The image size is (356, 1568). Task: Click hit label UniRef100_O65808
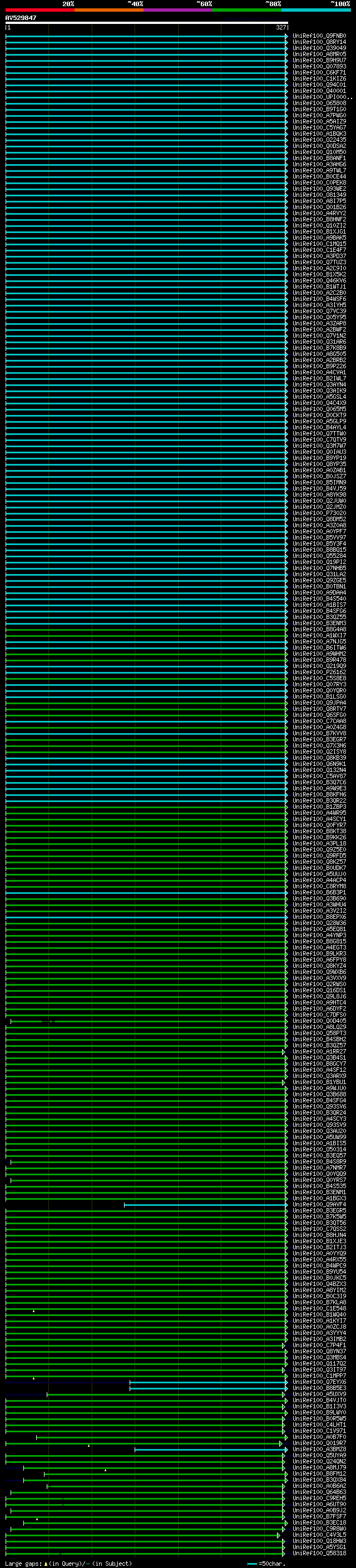(319, 103)
